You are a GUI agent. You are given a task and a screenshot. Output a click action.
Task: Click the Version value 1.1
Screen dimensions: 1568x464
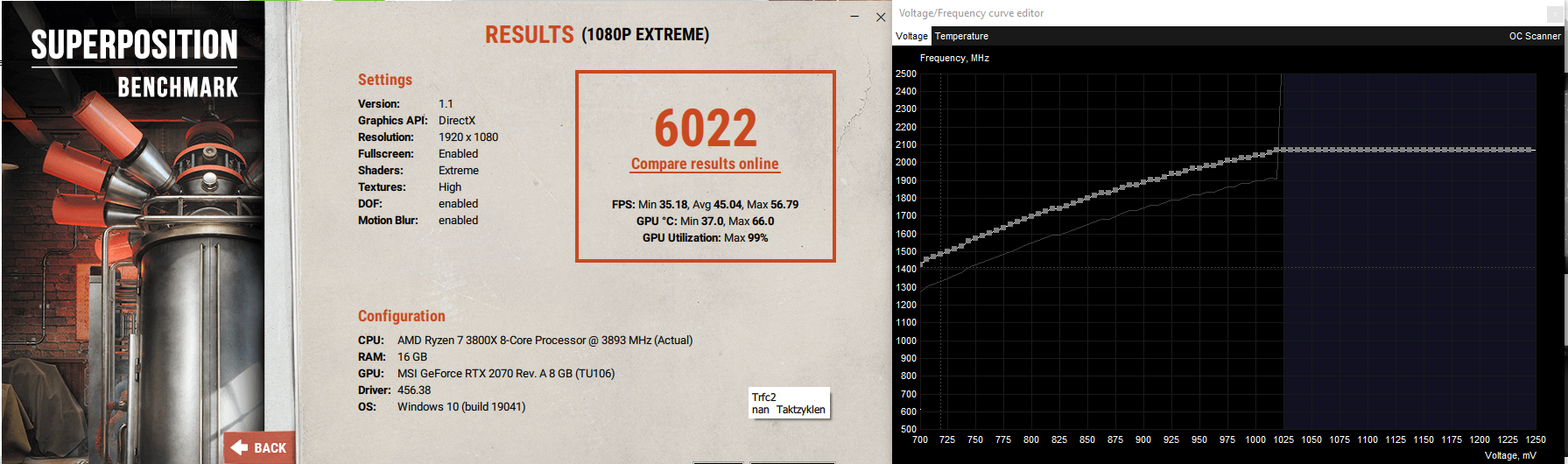coord(446,103)
